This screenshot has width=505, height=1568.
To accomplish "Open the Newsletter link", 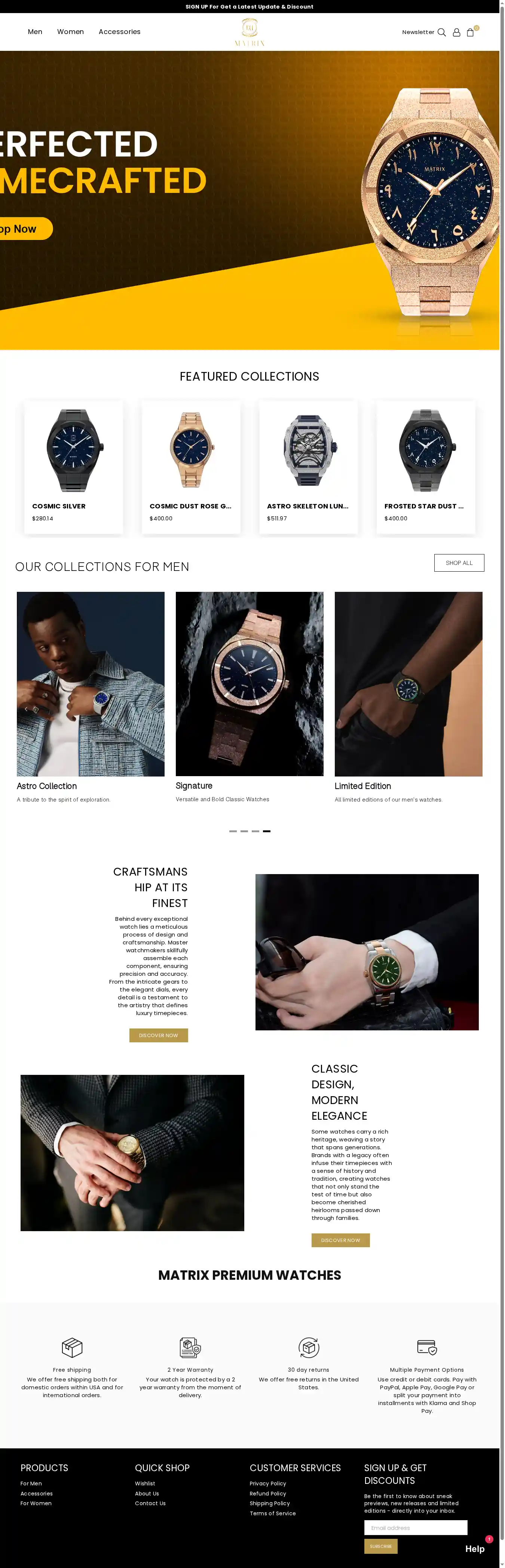I will 418,32.
